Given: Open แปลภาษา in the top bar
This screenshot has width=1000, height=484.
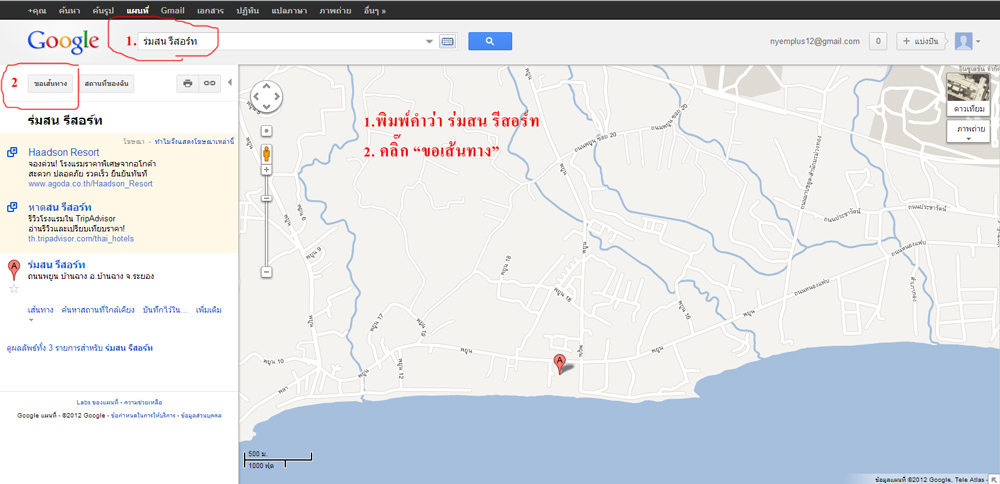Looking at the screenshot, I should coord(288,11).
